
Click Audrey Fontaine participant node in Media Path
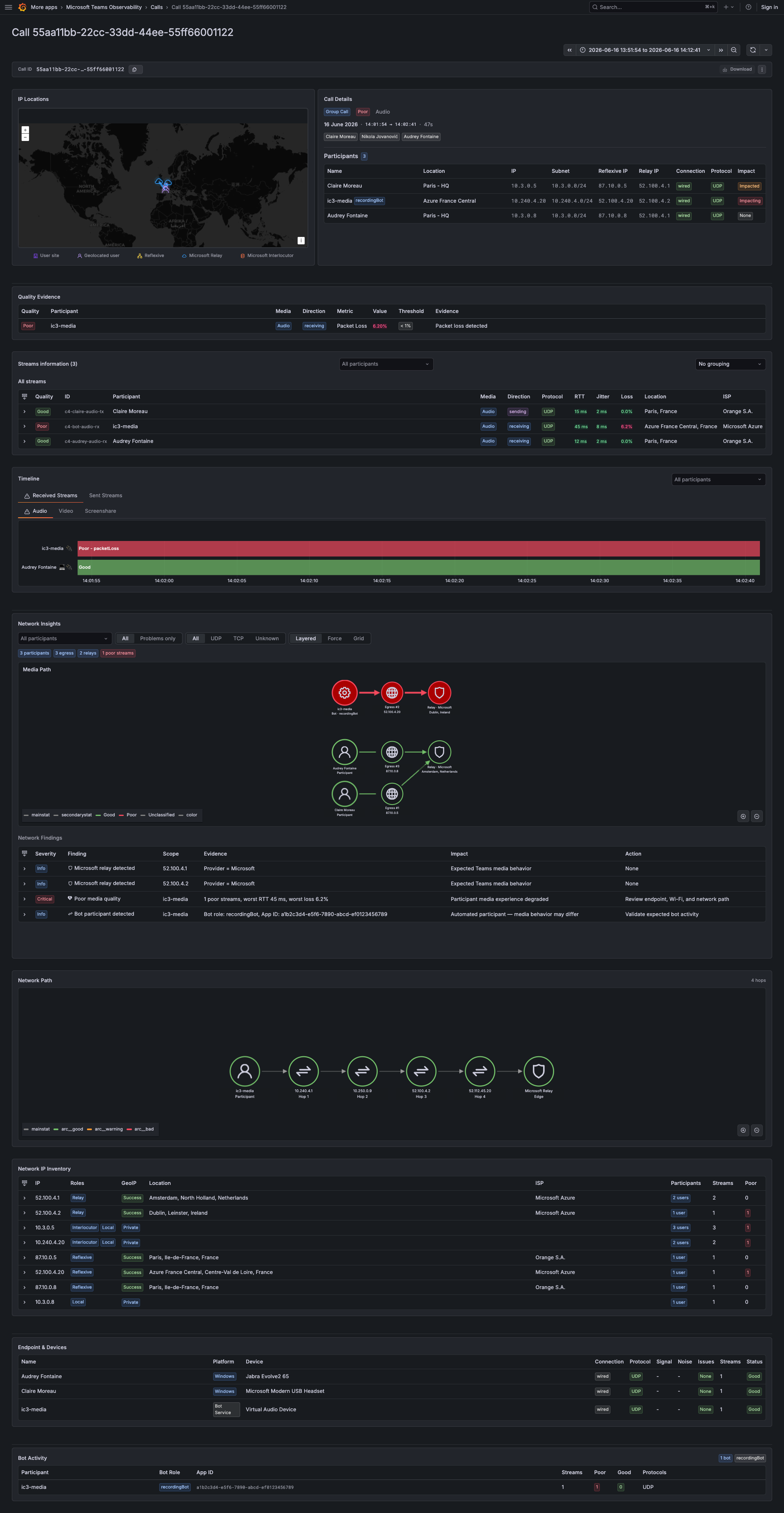(x=345, y=752)
